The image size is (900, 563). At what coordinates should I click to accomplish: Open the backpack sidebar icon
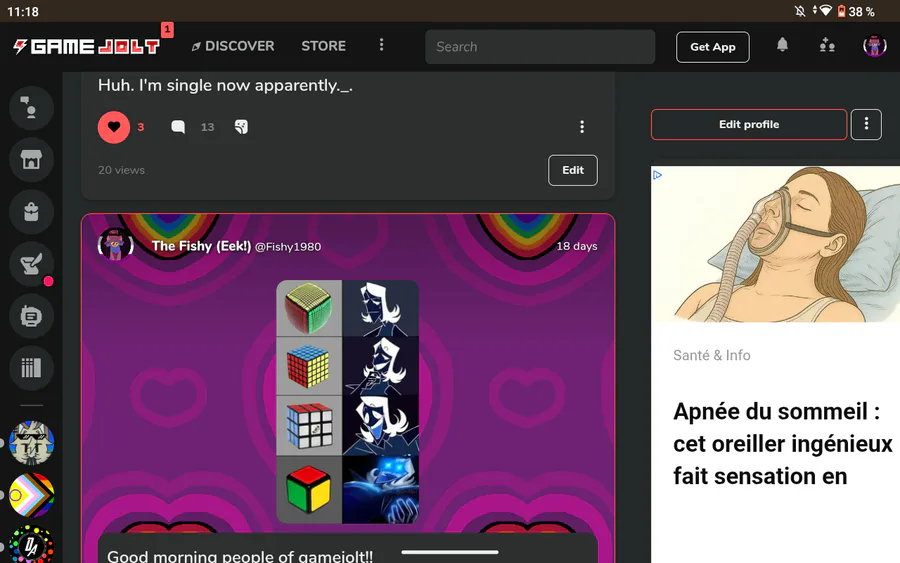tap(32, 212)
